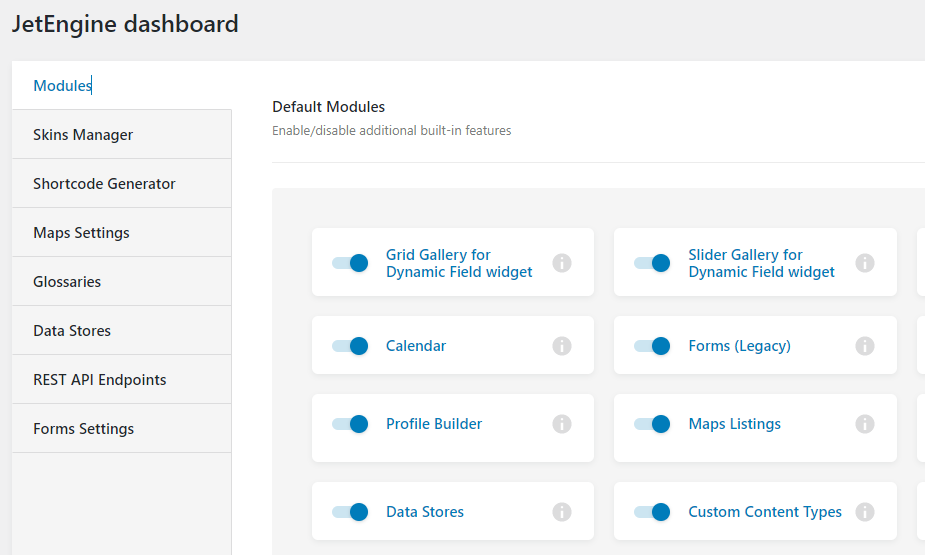Toggle Slider Gallery for Dynamic Field widget
This screenshot has width=925, height=555.
pyautogui.click(x=652, y=262)
